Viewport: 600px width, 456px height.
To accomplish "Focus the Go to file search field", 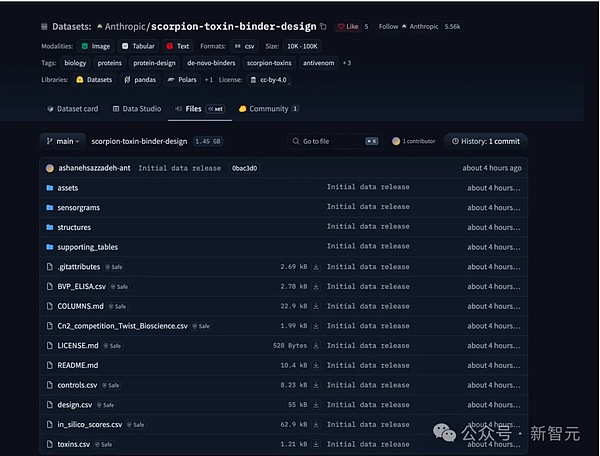I will [335, 141].
